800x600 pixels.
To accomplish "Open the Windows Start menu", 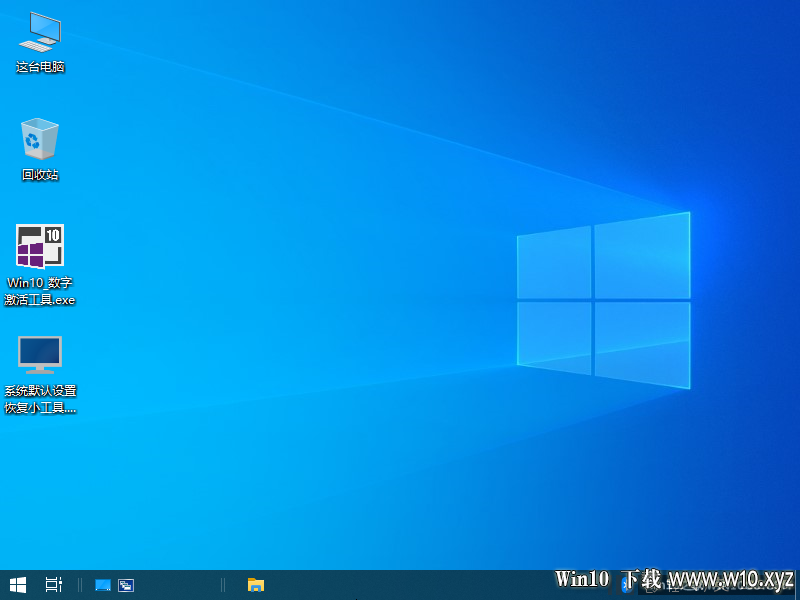I will click(18, 585).
